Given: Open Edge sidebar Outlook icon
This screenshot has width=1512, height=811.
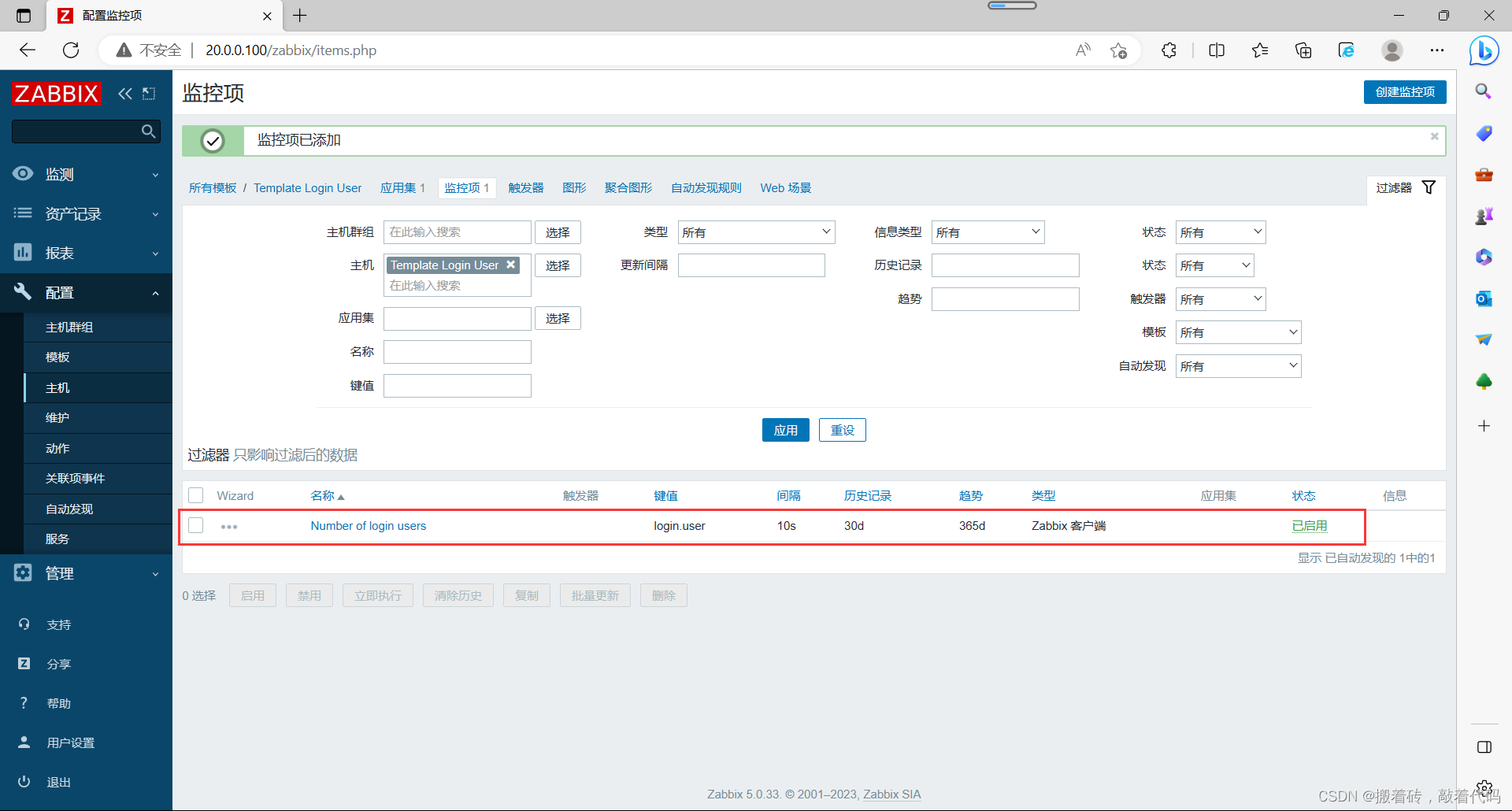Looking at the screenshot, I should point(1484,298).
